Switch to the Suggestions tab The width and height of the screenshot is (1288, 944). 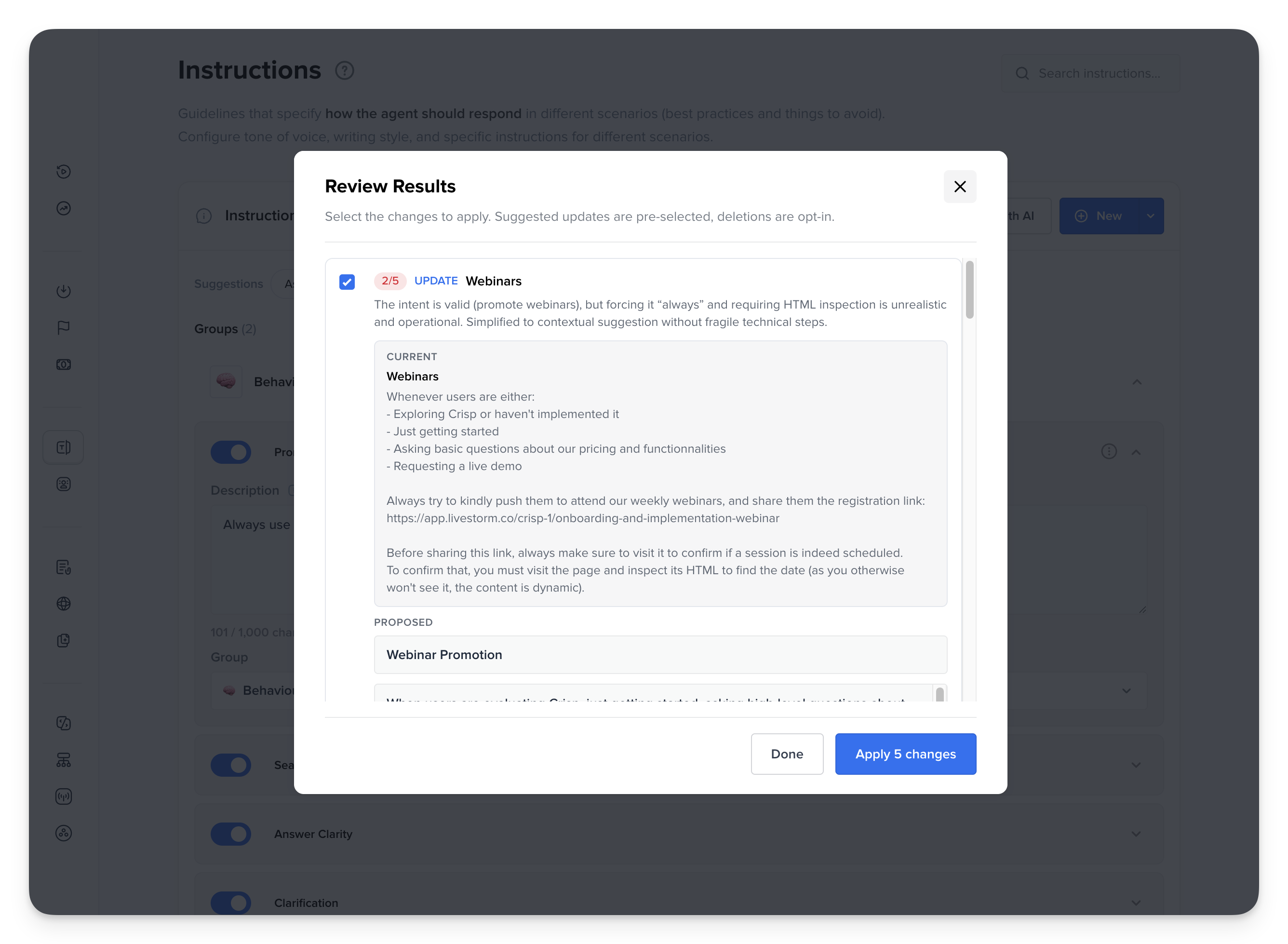(x=228, y=284)
